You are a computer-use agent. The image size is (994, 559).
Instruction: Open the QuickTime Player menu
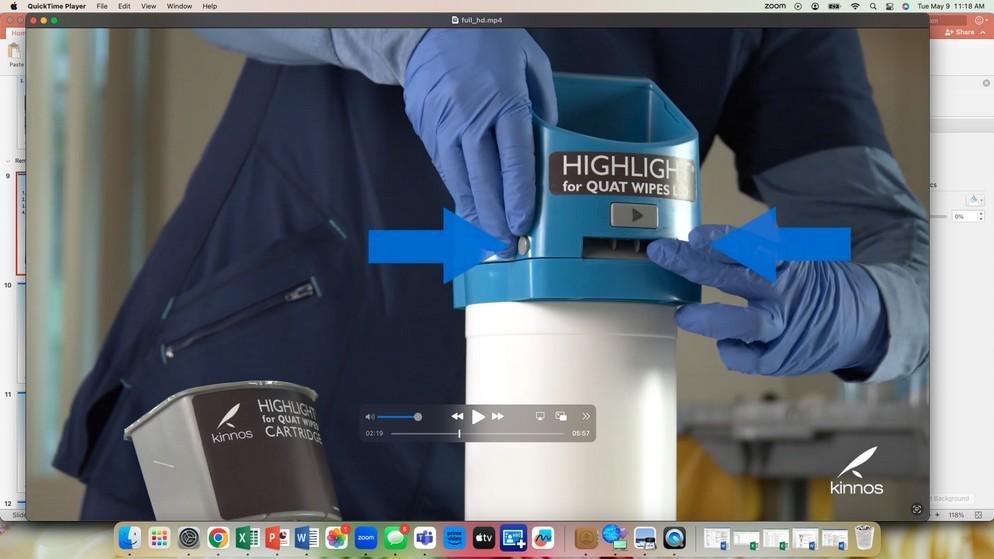(x=56, y=6)
